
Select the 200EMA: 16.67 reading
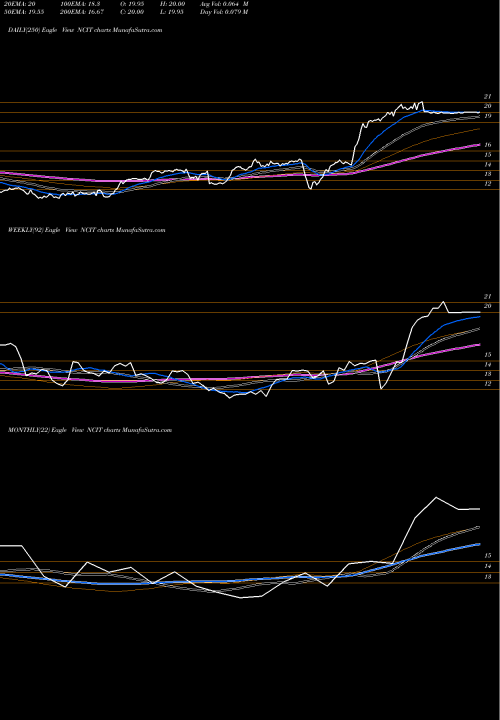[x=82, y=12]
